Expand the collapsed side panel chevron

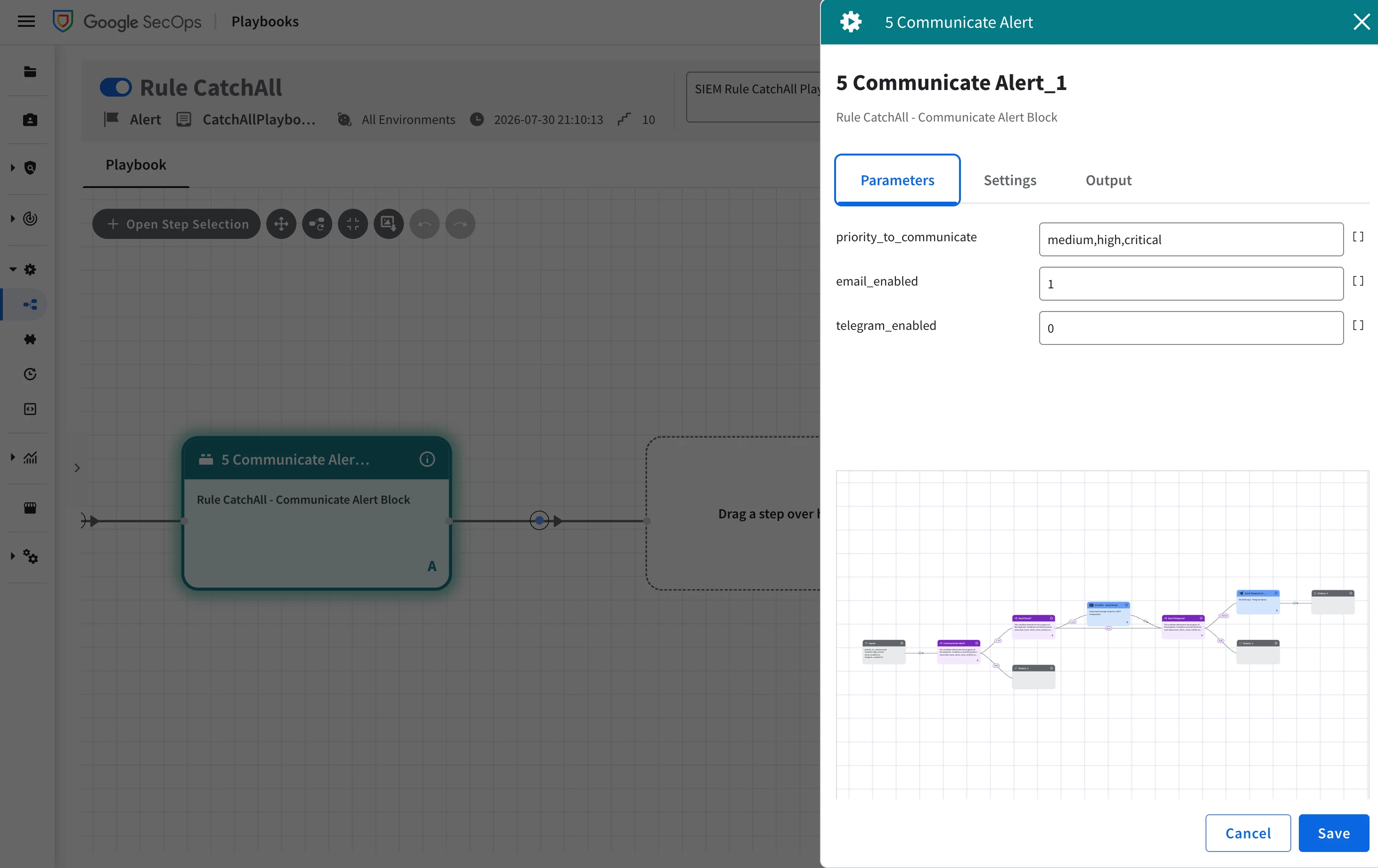pyautogui.click(x=77, y=468)
